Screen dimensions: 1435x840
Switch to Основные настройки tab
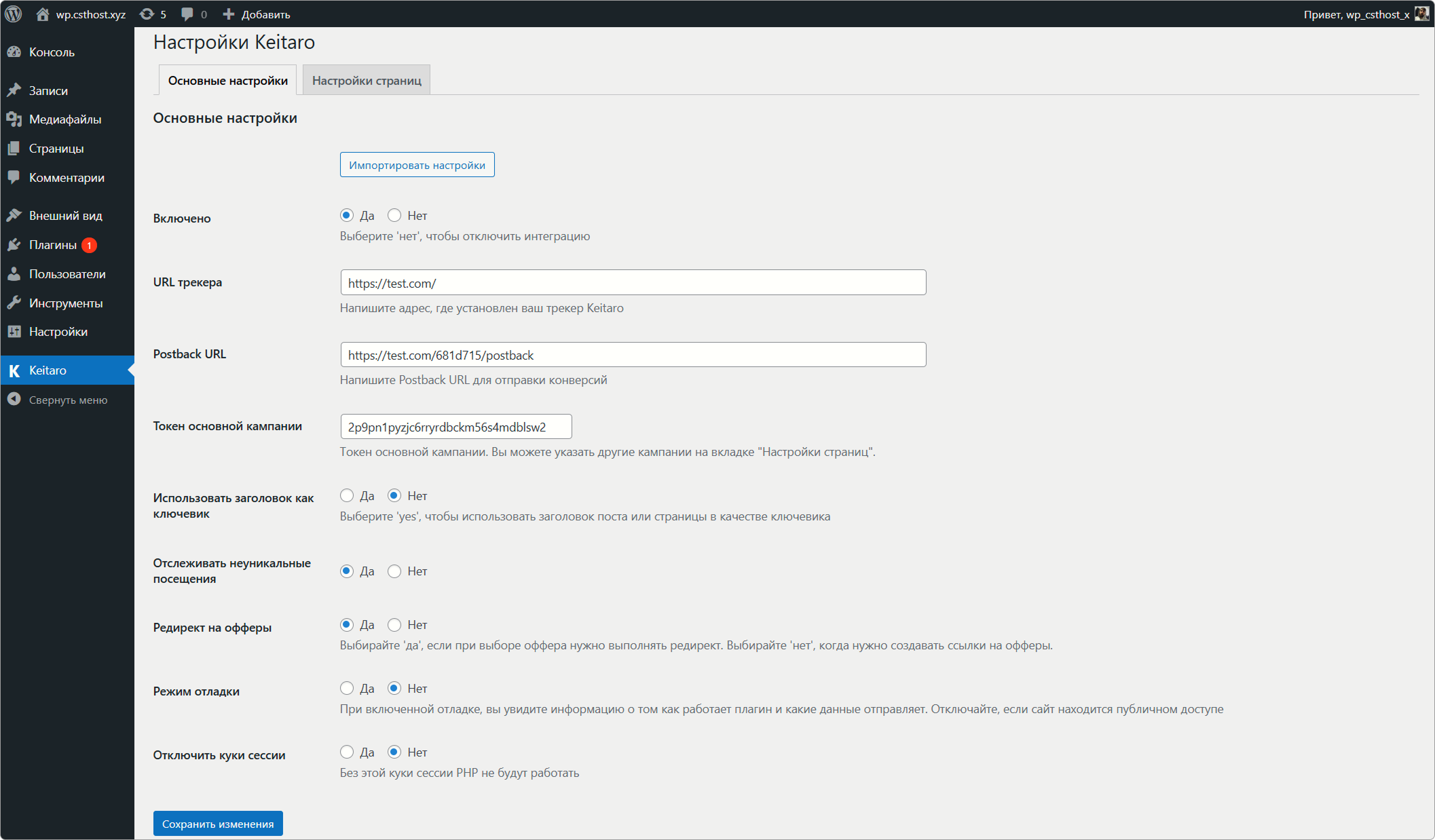click(x=228, y=80)
